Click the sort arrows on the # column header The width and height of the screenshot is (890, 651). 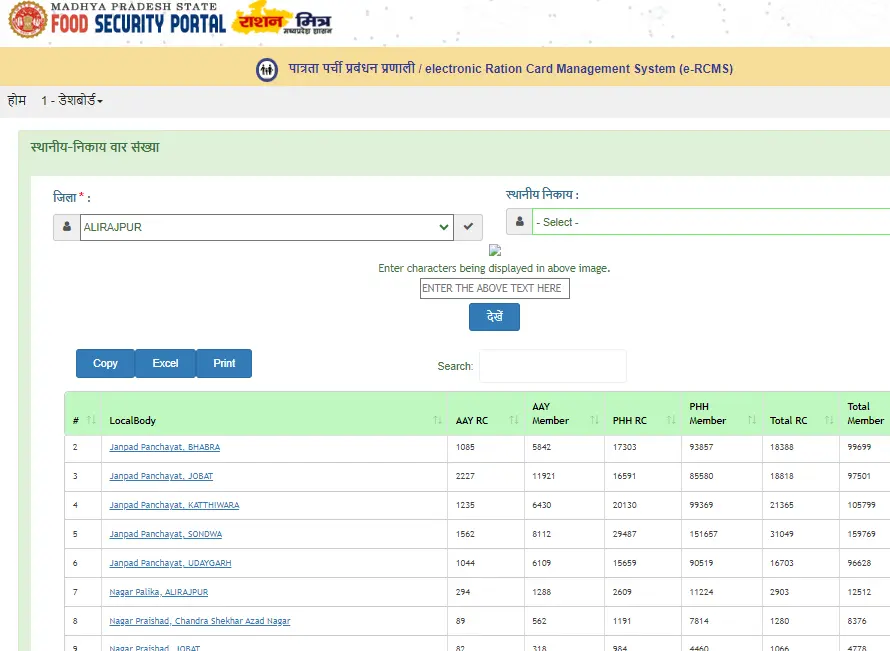(89, 420)
